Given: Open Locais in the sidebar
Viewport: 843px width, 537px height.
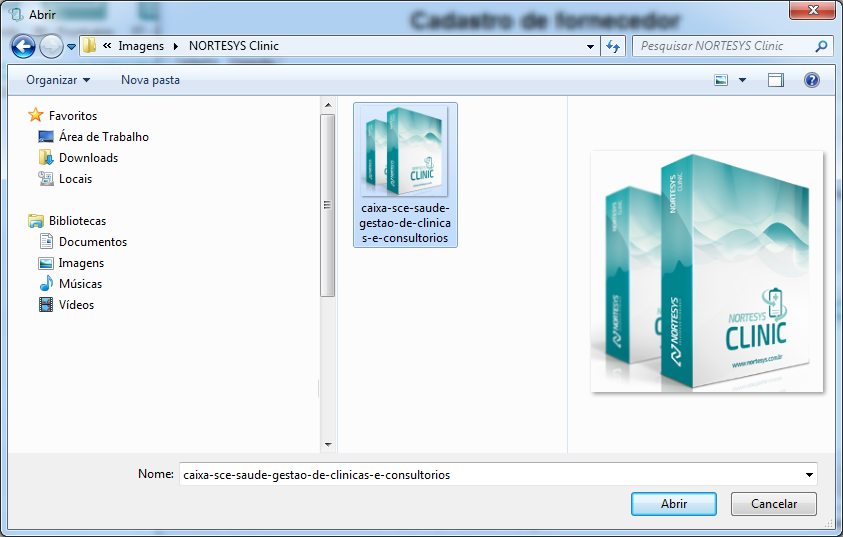Looking at the screenshot, I should click(x=75, y=178).
